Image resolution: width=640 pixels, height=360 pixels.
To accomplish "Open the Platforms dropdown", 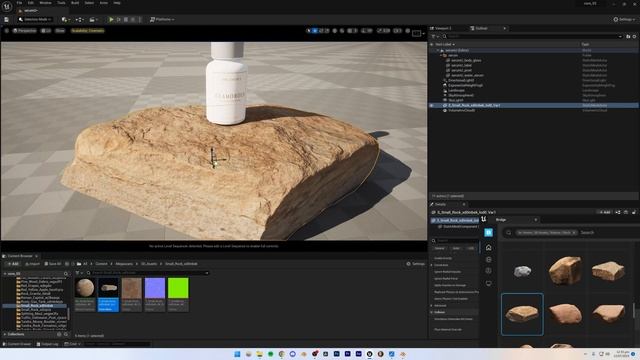I will click(162, 19).
